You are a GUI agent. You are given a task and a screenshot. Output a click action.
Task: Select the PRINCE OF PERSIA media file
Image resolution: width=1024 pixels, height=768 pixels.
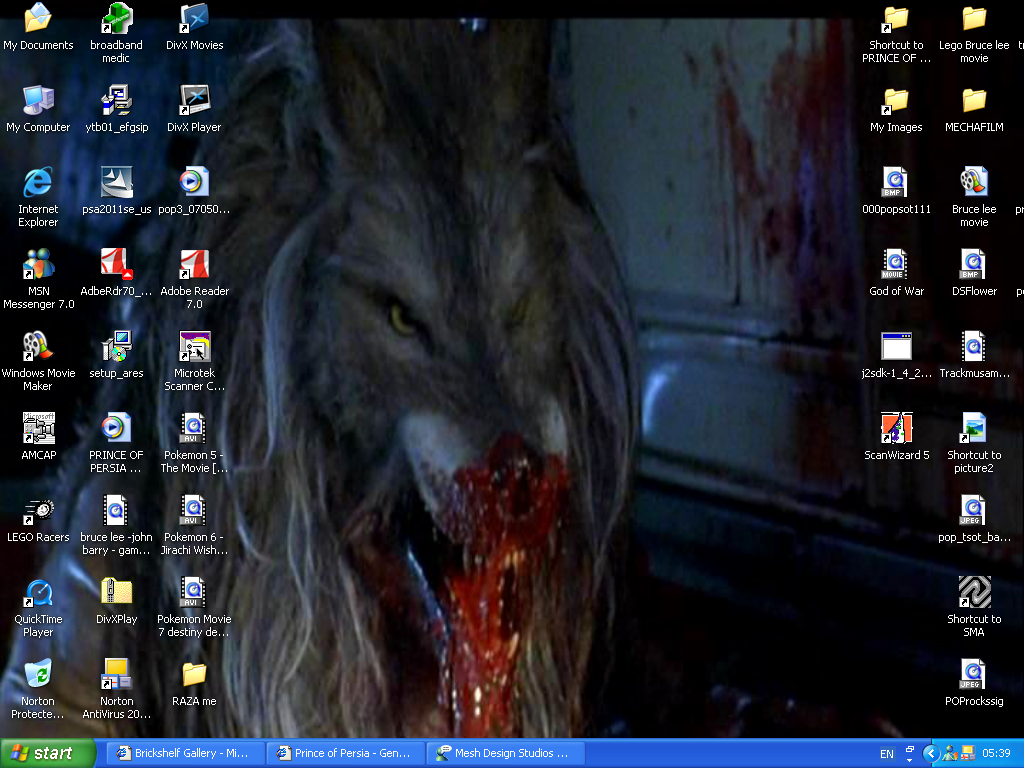click(x=116, y=428)
